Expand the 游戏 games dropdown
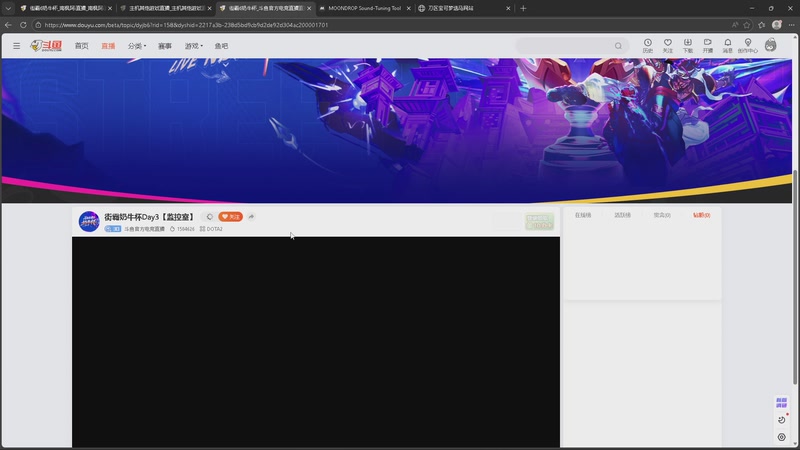This screenshot has width=800, height=450. [193, 46]
